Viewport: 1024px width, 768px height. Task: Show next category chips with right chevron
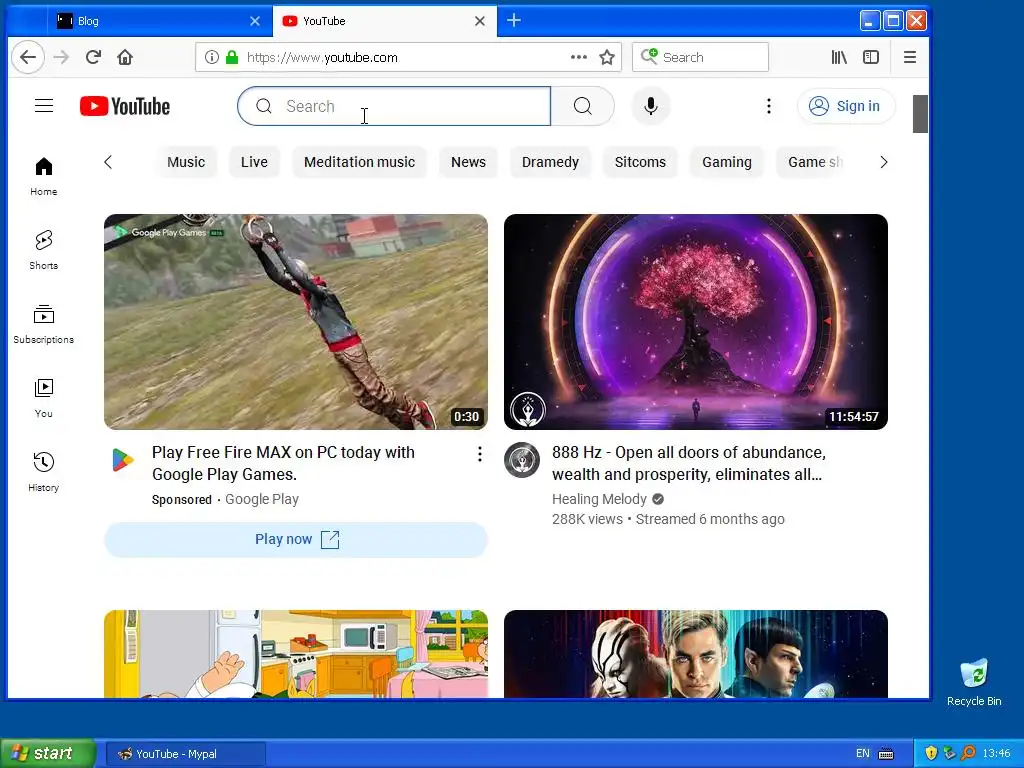pyautogui.click(x=884, y=162)
